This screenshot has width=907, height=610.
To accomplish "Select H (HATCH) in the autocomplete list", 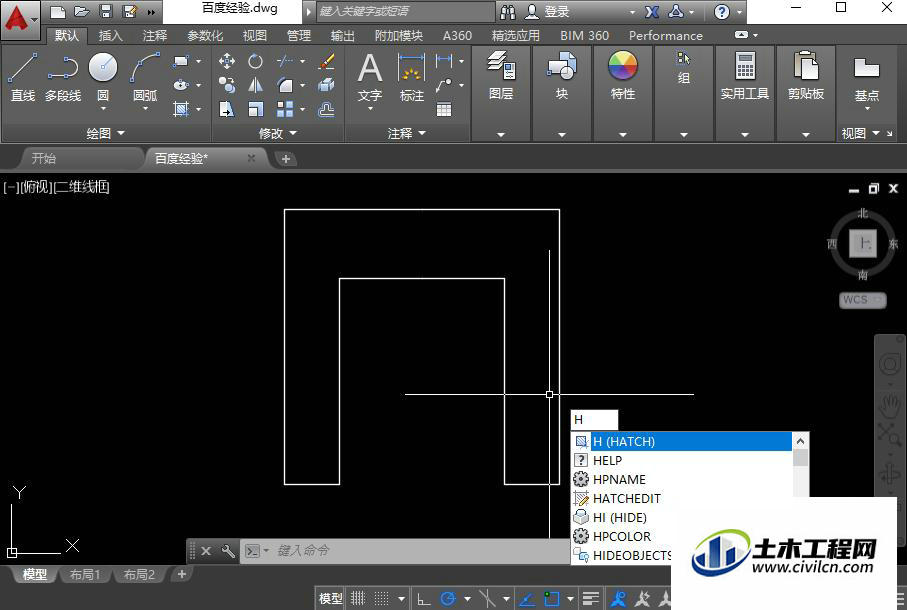I will [681, 441].
